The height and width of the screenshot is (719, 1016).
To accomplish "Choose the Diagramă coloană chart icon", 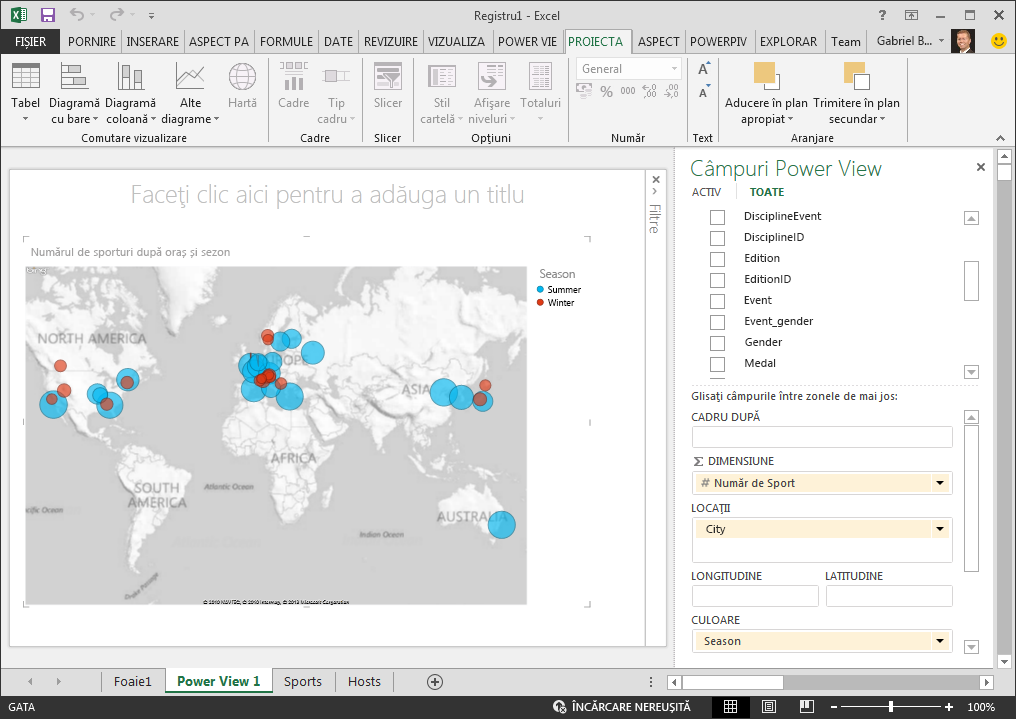I will tap(130, 76).
